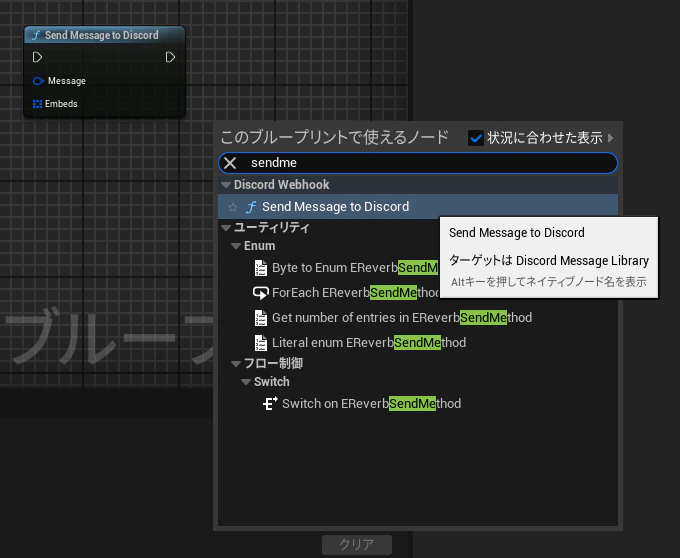The image size is (680, 558).
Task: Select the Send Message to Discord node header
Action: point(105,35)
